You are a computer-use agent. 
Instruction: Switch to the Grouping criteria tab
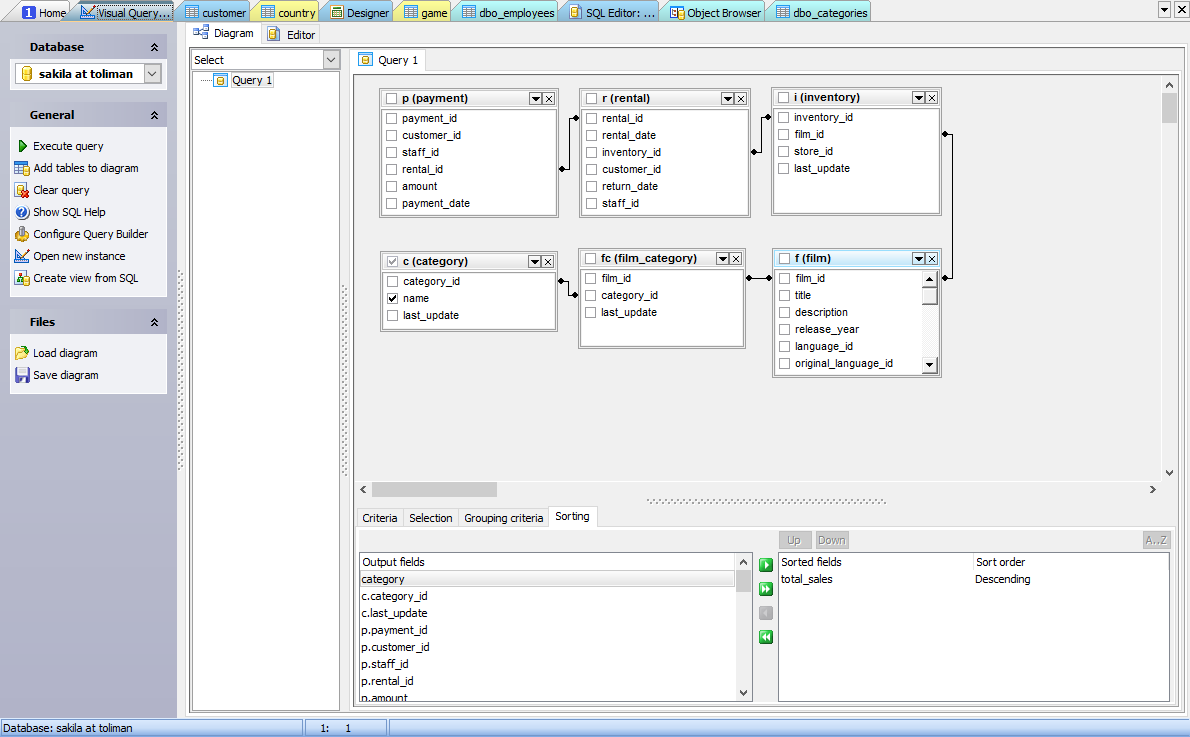[x=503, y=518]
